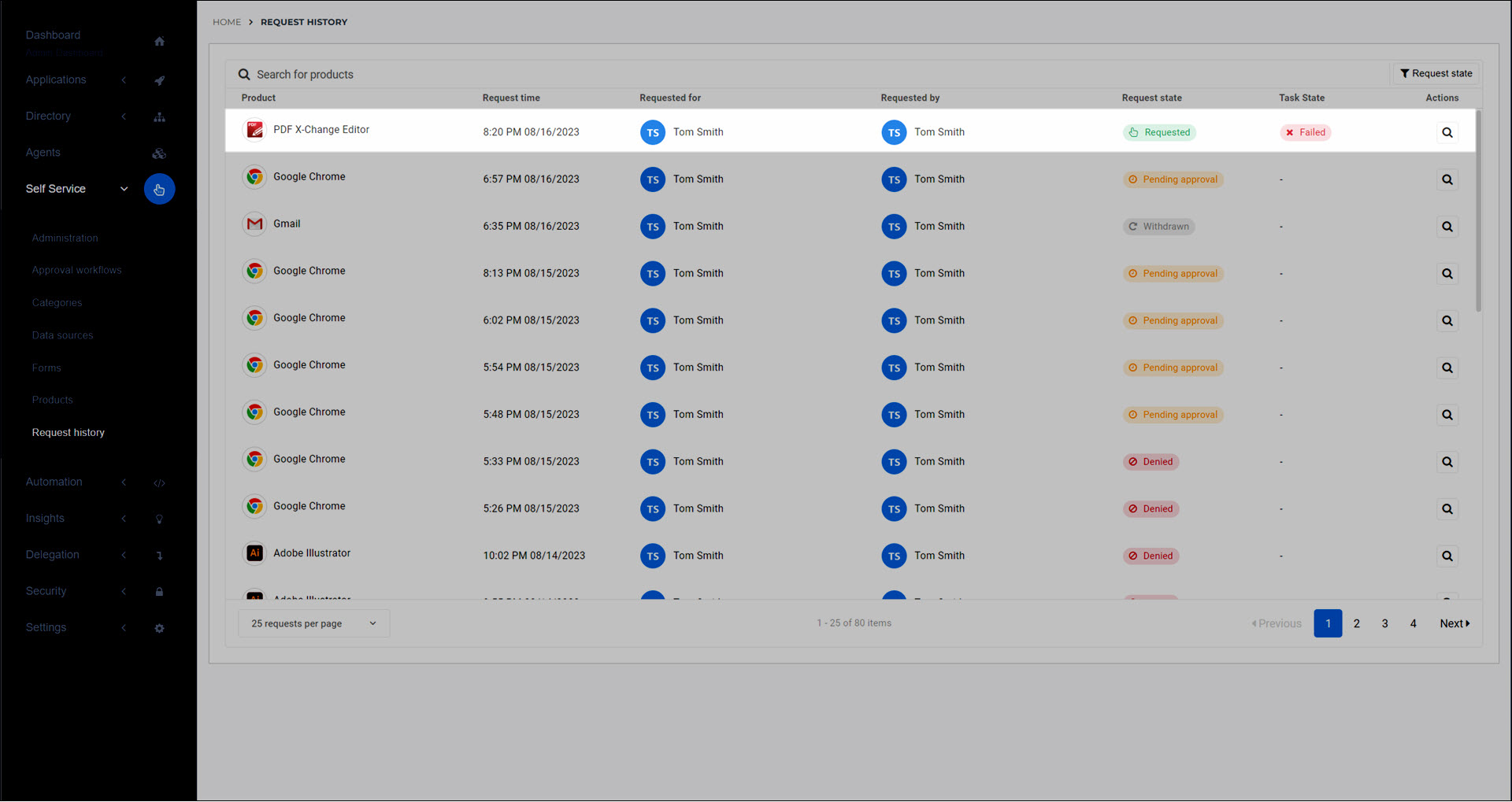View details of Adobe Illustrator 10:02 PM request

pos(1447,556)
